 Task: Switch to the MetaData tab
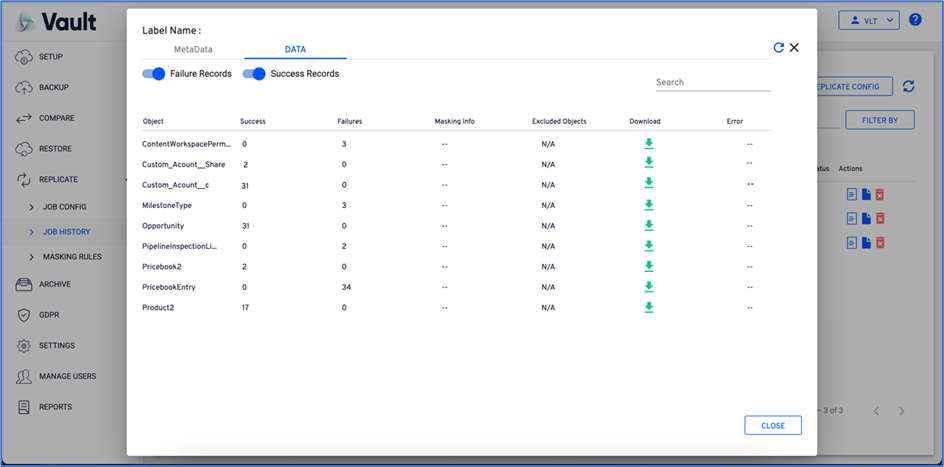193,49
